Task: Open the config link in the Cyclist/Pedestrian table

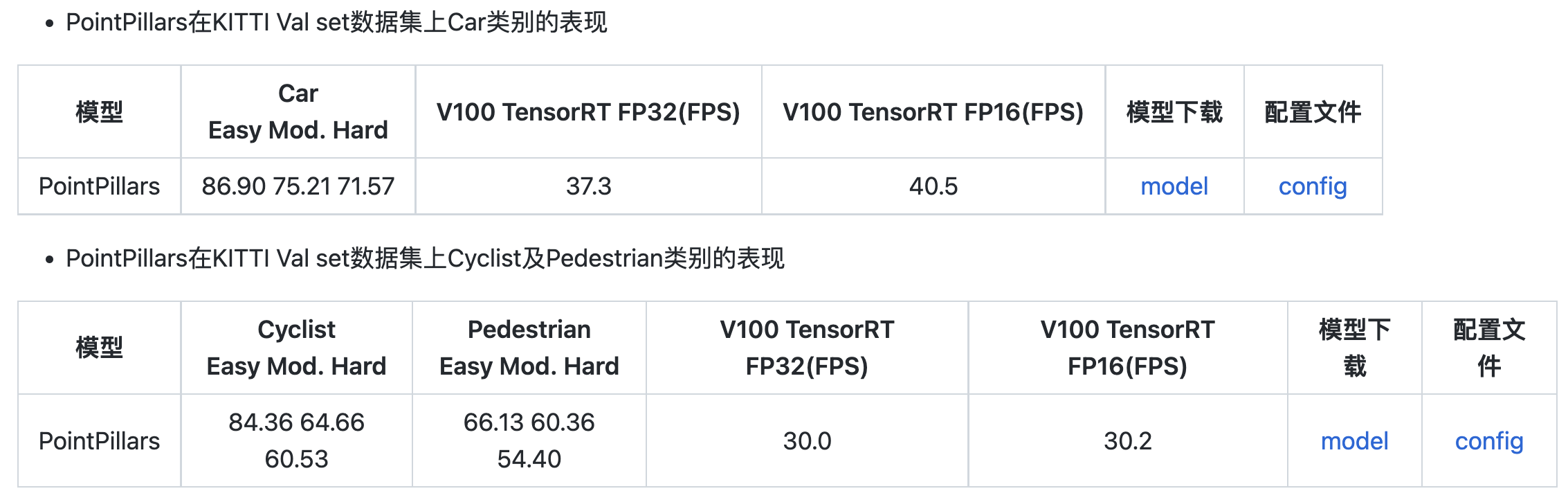Action: click(x=1489, y=441)
